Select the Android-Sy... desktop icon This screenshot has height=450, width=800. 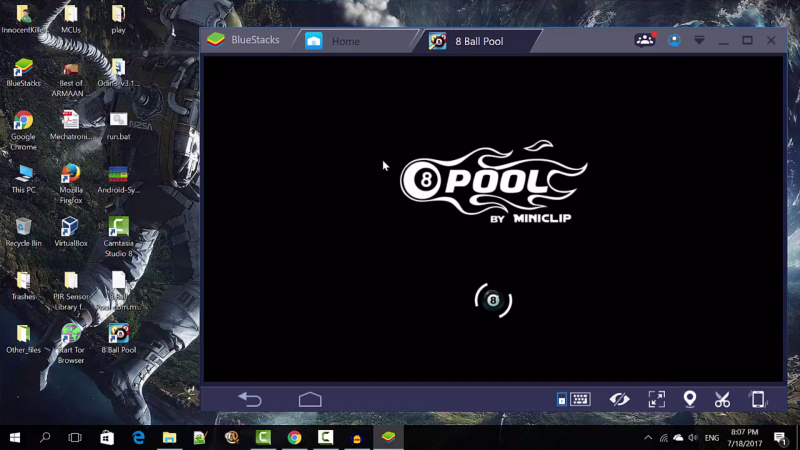pyautogui.click(x=118, y=179)
